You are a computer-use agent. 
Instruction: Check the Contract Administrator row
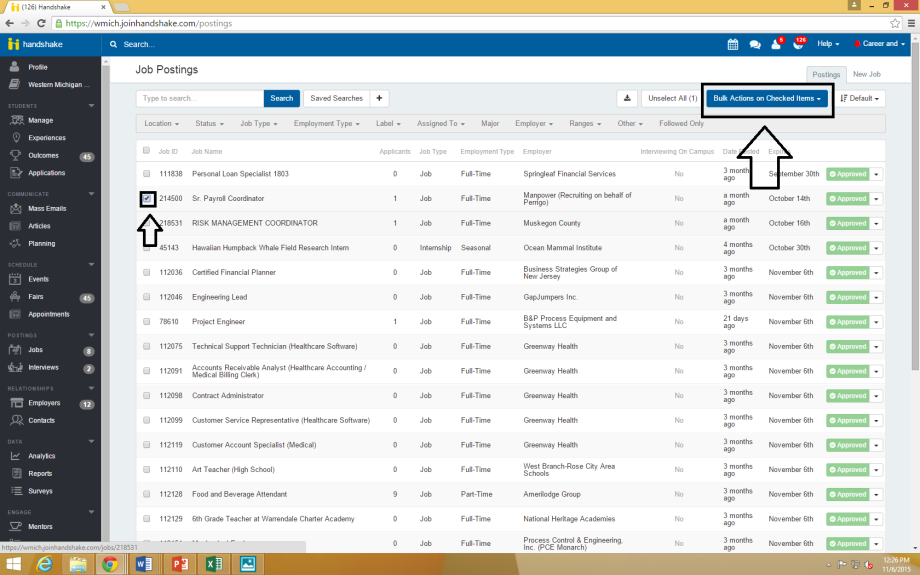pyautogui.click(x=146, y=395)
